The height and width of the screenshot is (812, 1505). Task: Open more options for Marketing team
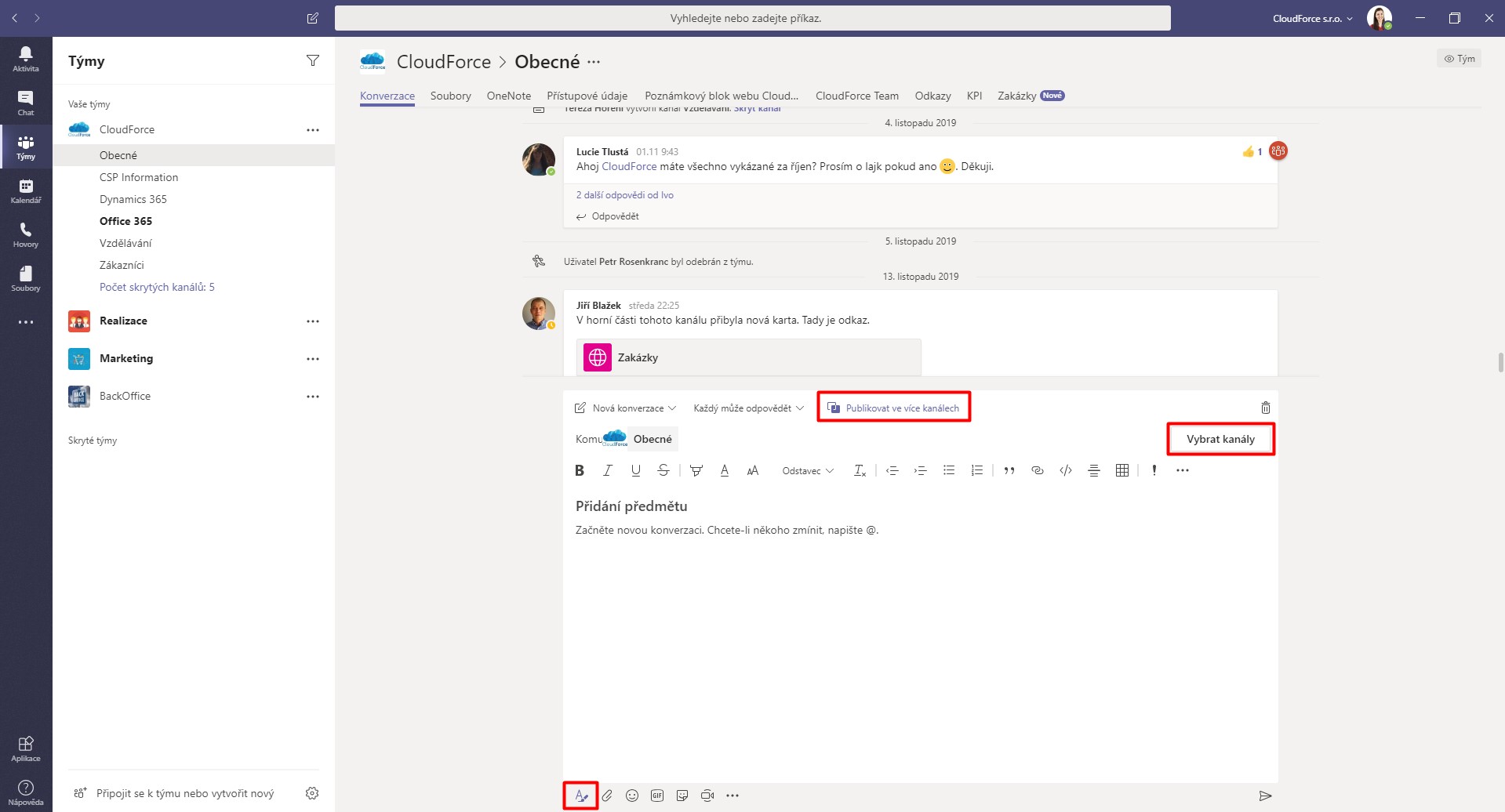pos(313,359)
